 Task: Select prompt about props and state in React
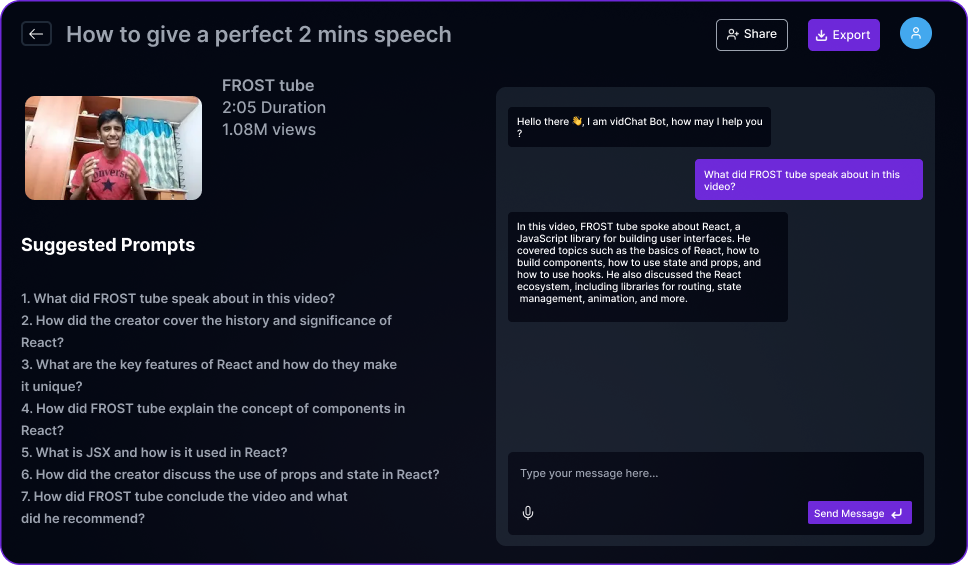pos(230,474)
